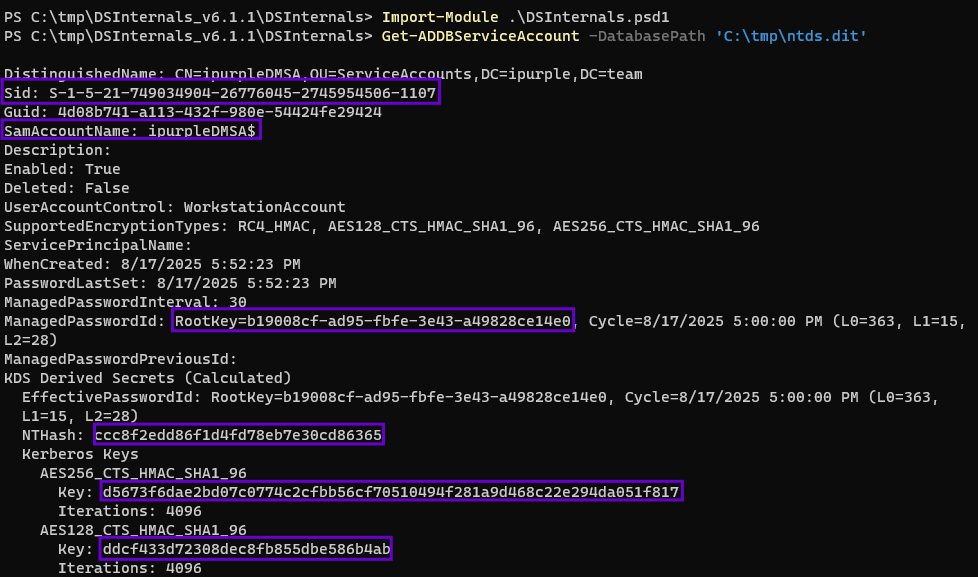Screen dimensions: 978x577
Task: Click the KDS Derived Secrets heading
Action: coord(147,378)
